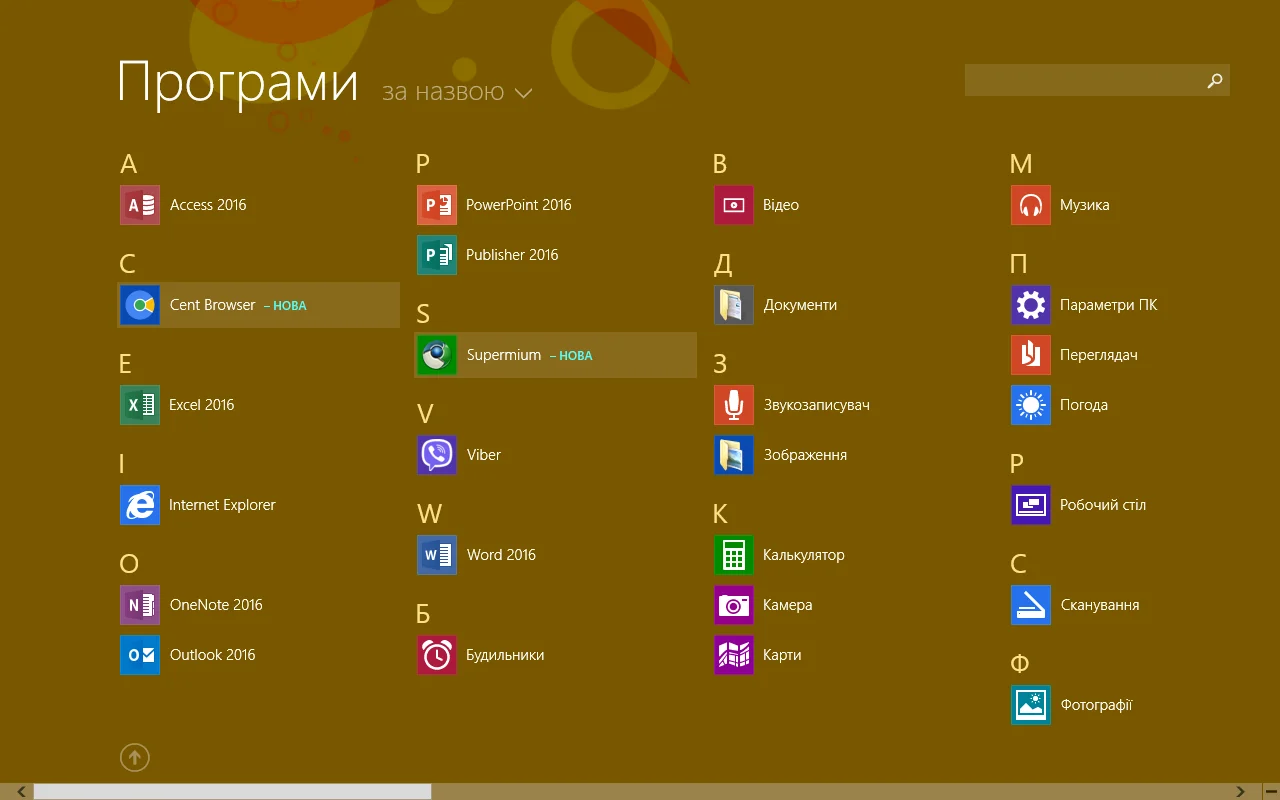1280x800 pixels.
Task: Open the Access 2016 app icon
Action: (x=140, y=205)
